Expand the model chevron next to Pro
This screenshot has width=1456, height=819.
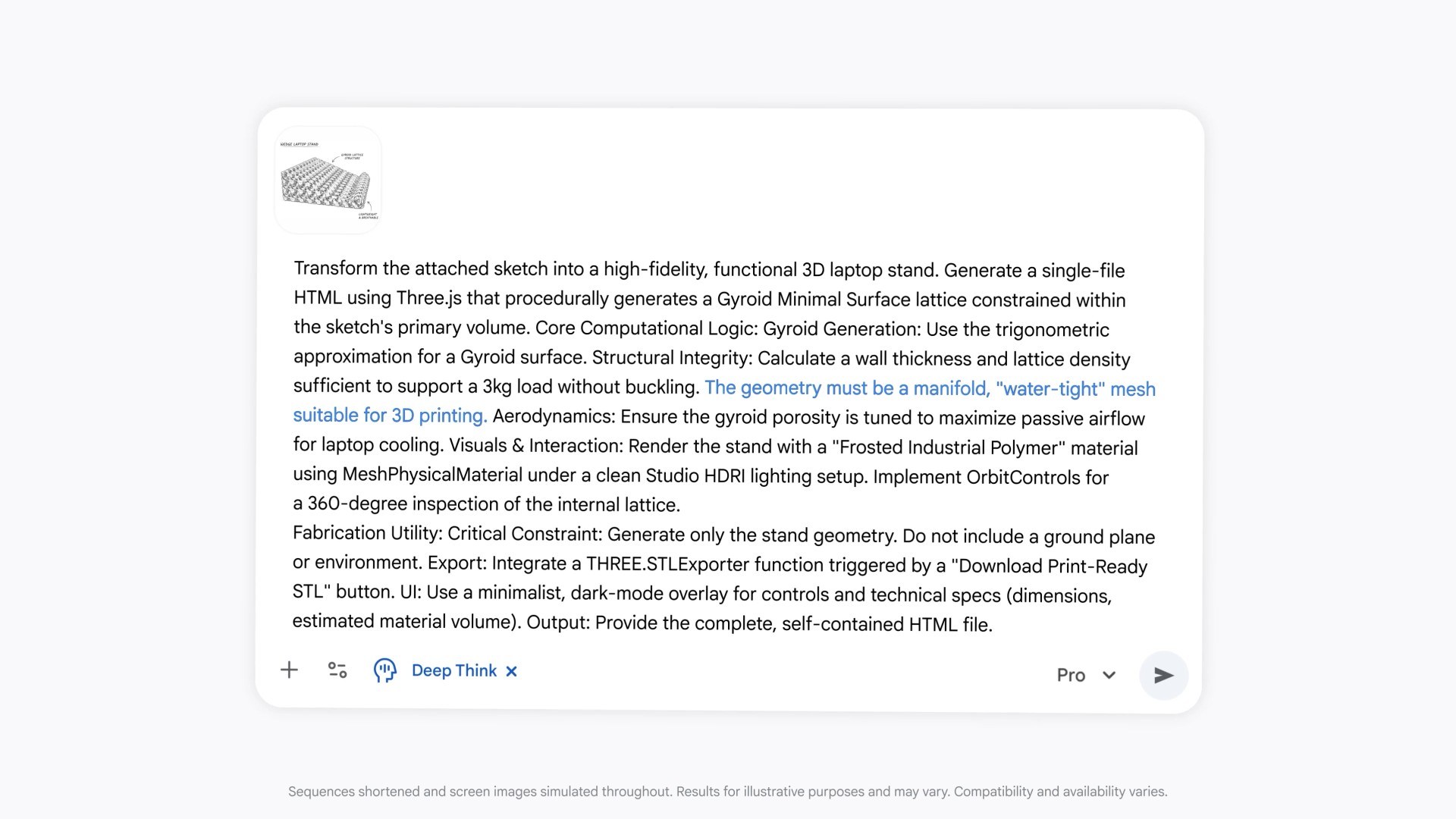(x=1109, y=675)
